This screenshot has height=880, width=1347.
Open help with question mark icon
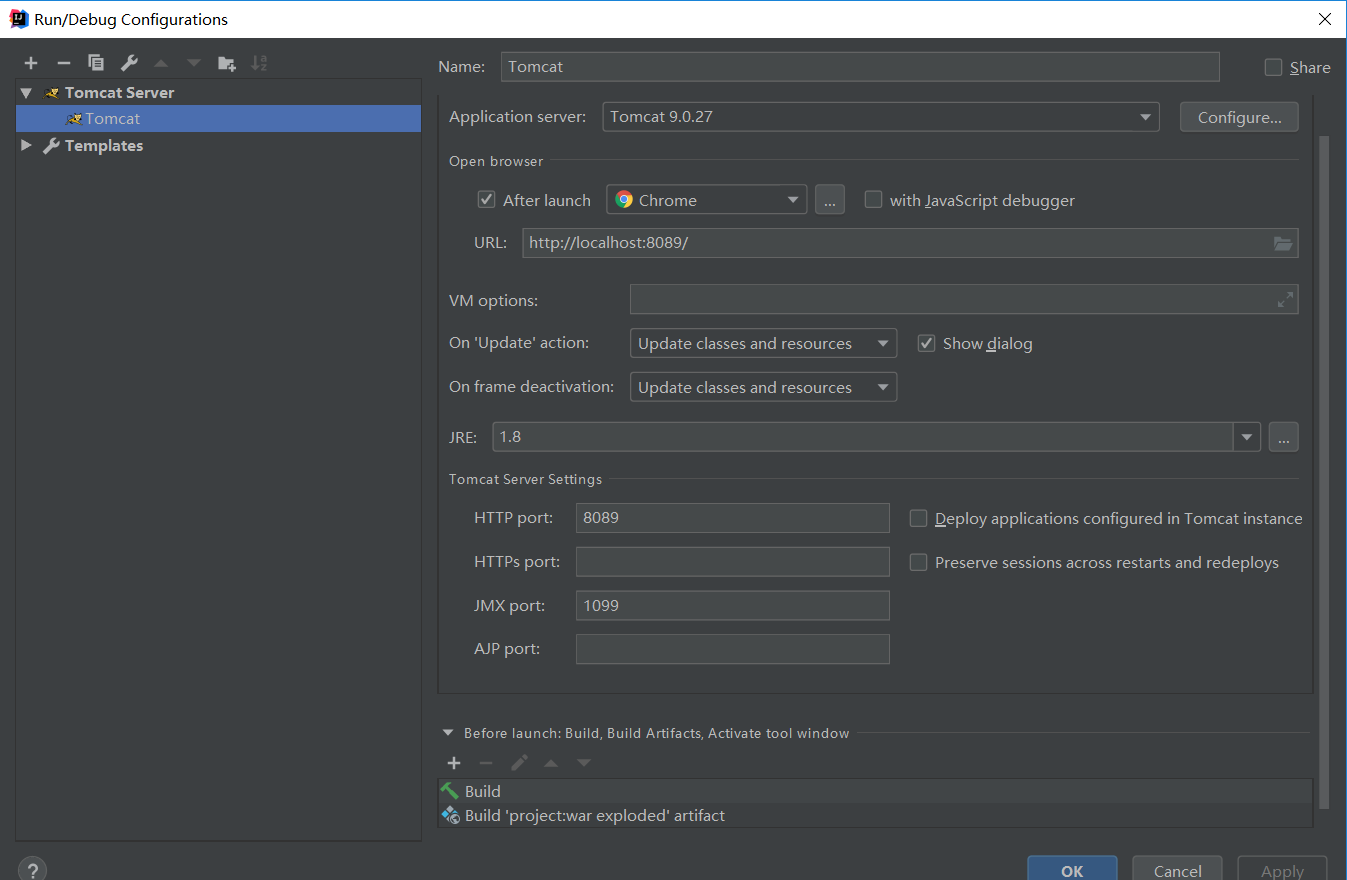[x=32, y=869]
